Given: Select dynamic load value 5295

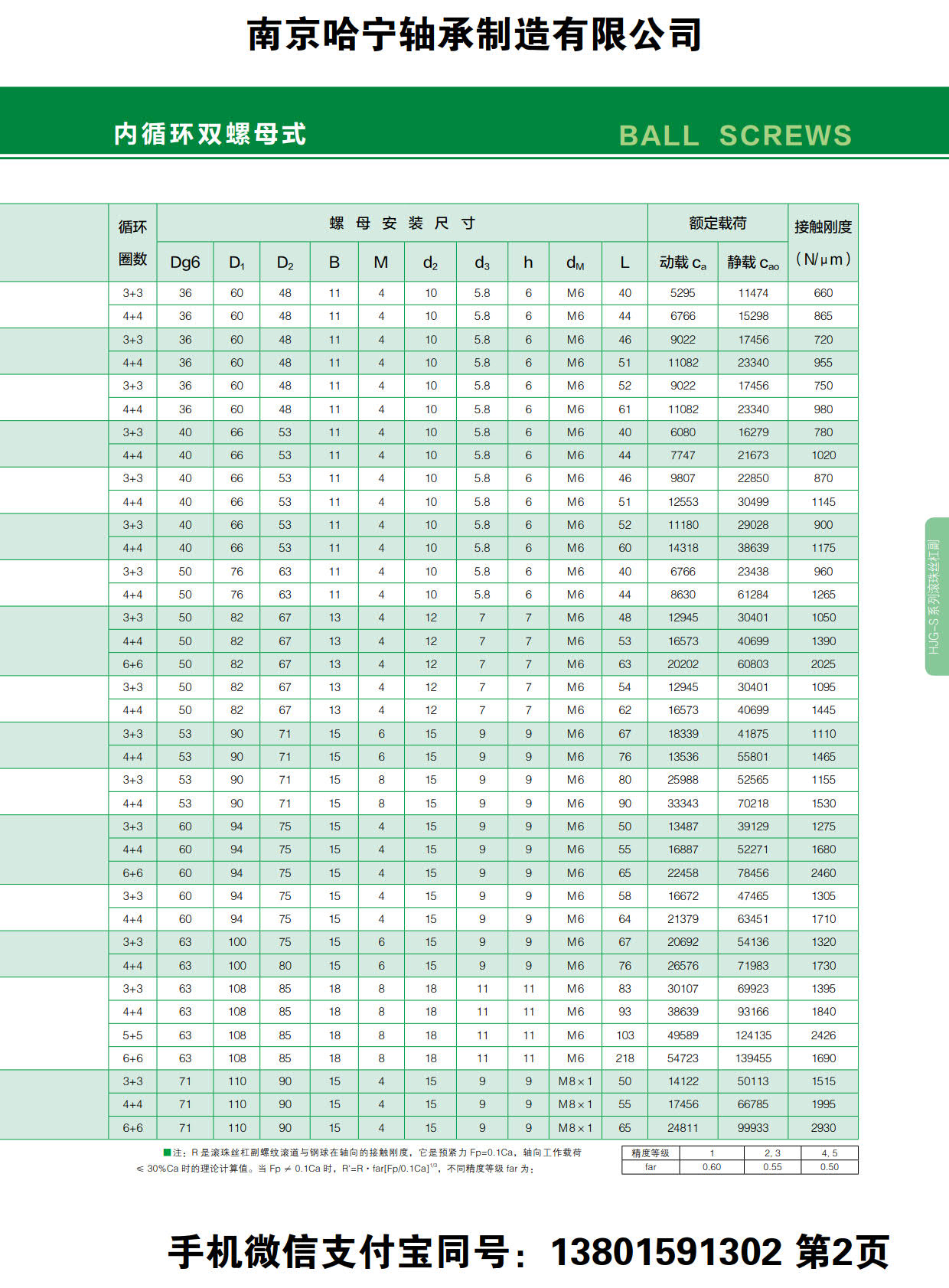Looking at the screenshot, I should click(x=683, y=293).
